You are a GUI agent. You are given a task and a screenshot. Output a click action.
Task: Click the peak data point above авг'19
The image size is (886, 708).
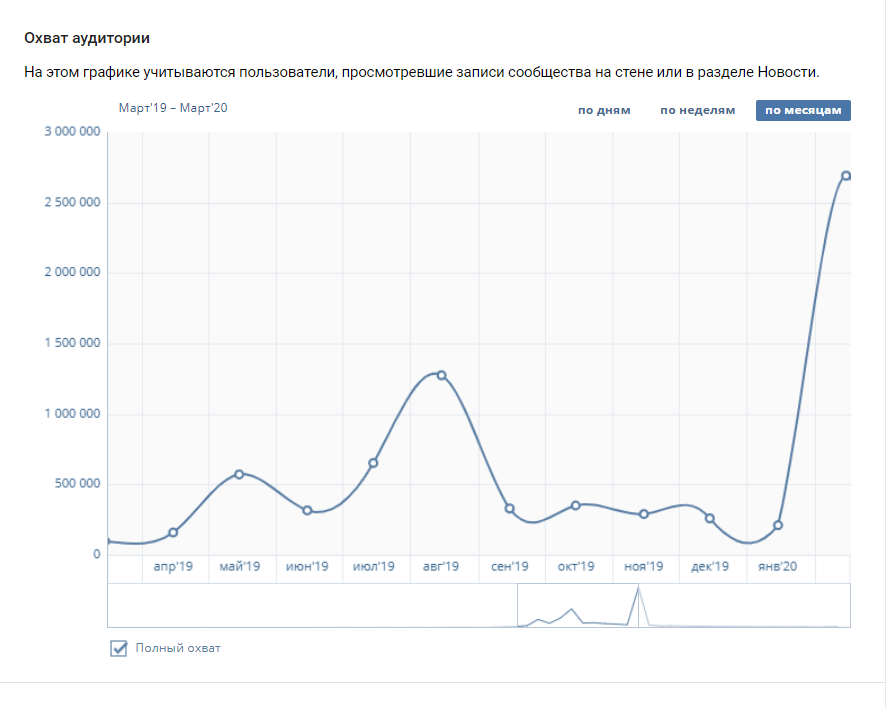(440, 374)
